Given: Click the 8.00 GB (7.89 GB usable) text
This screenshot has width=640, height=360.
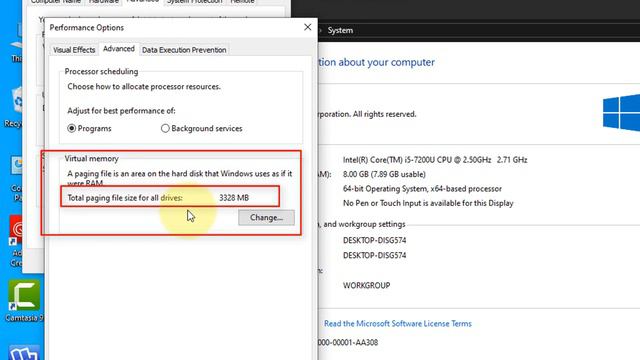Looking at the screenshot, I should tap(384, 174).
